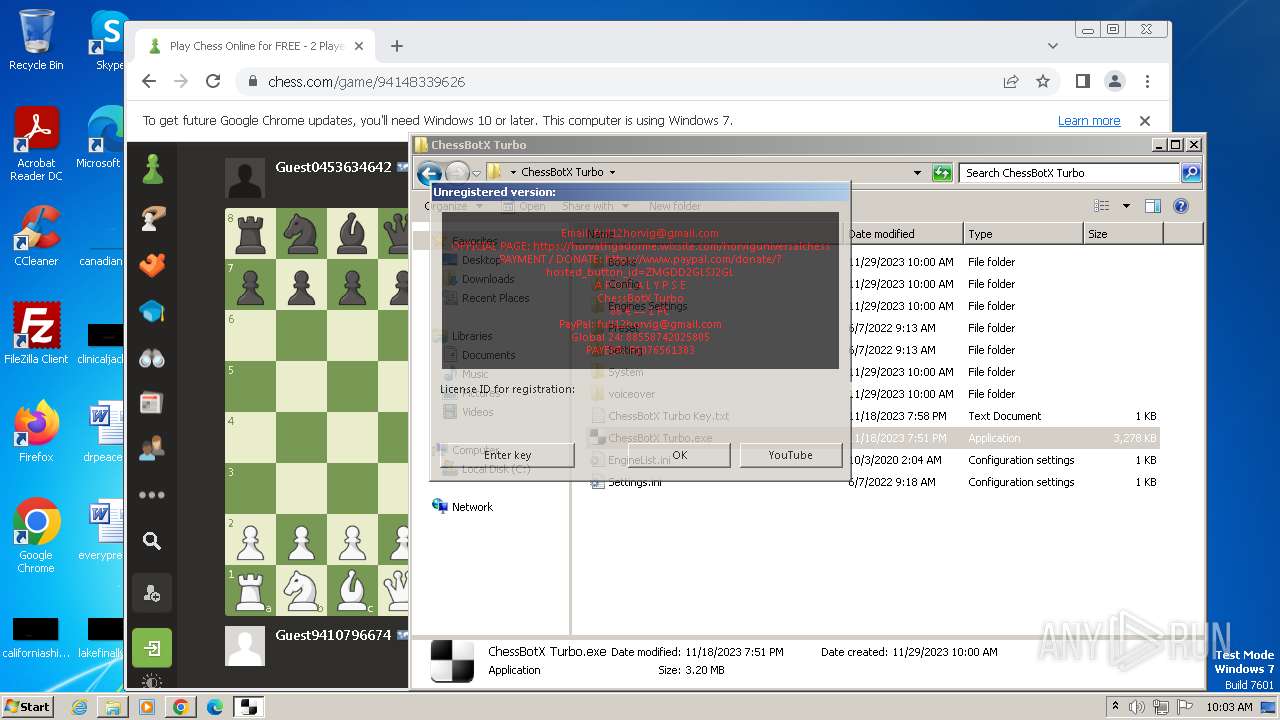Click Internet Explorer taskbar icon
The width and height of the screenshot is (1280, 720).
79,707
